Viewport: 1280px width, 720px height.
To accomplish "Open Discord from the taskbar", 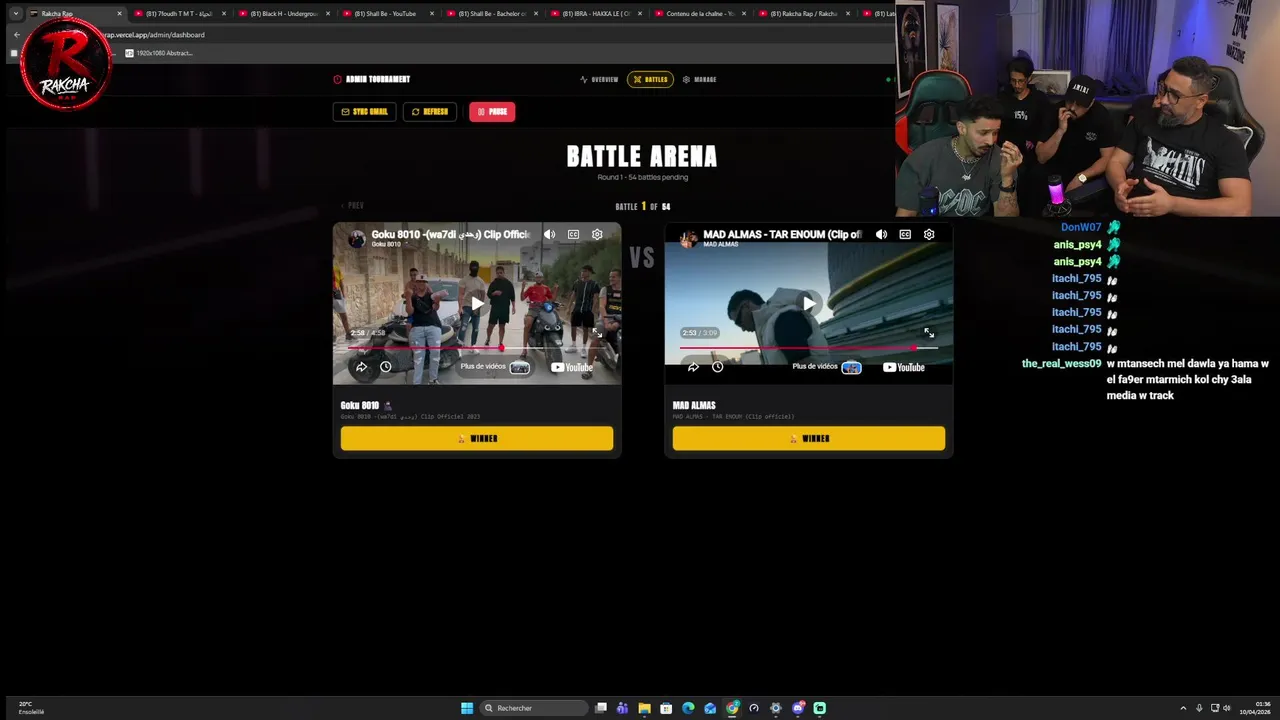I will click(x=798, y=708).
